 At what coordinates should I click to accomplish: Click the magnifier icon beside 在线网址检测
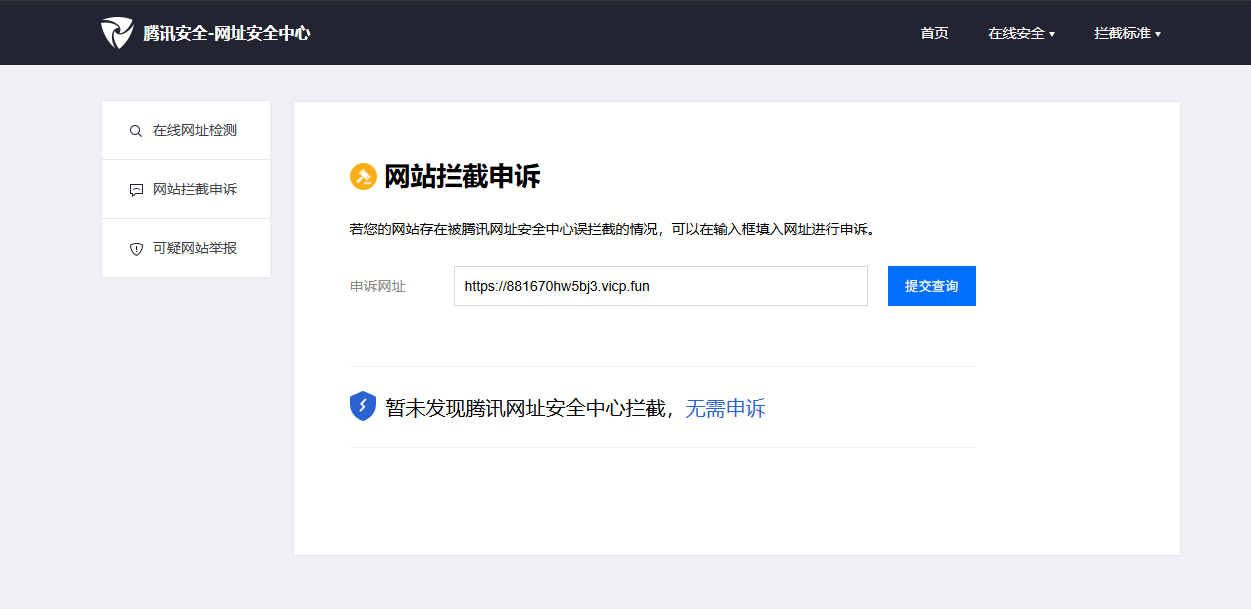136,131
